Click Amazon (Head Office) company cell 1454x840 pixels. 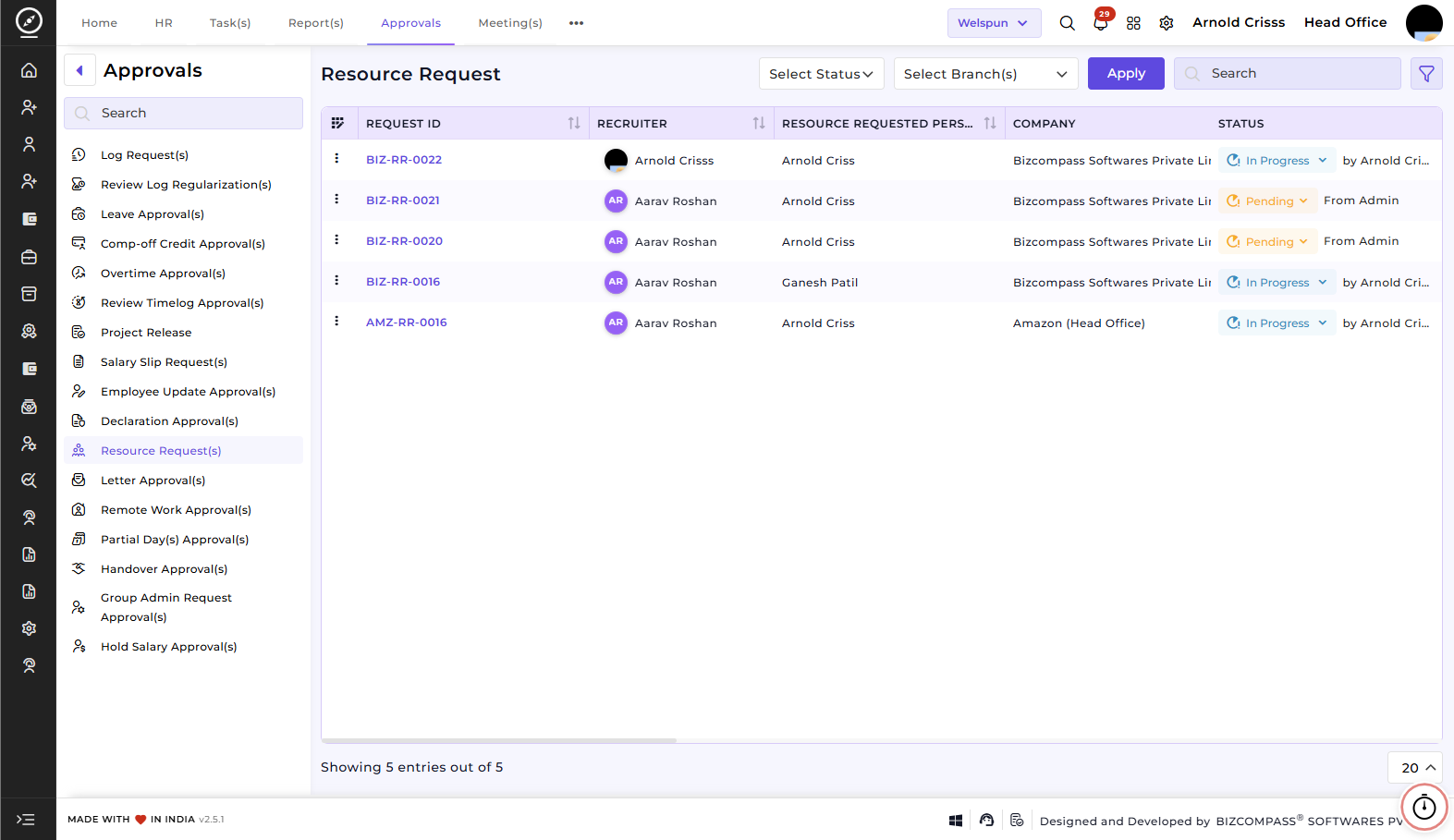[1079, 323]
